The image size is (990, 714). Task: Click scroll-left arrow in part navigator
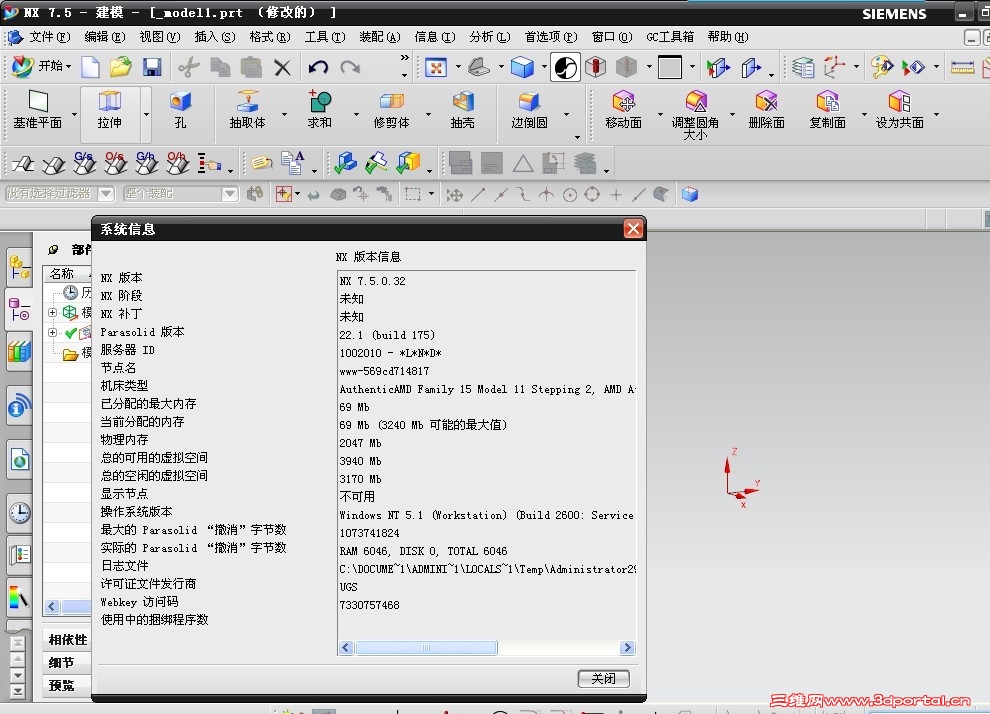52,607
